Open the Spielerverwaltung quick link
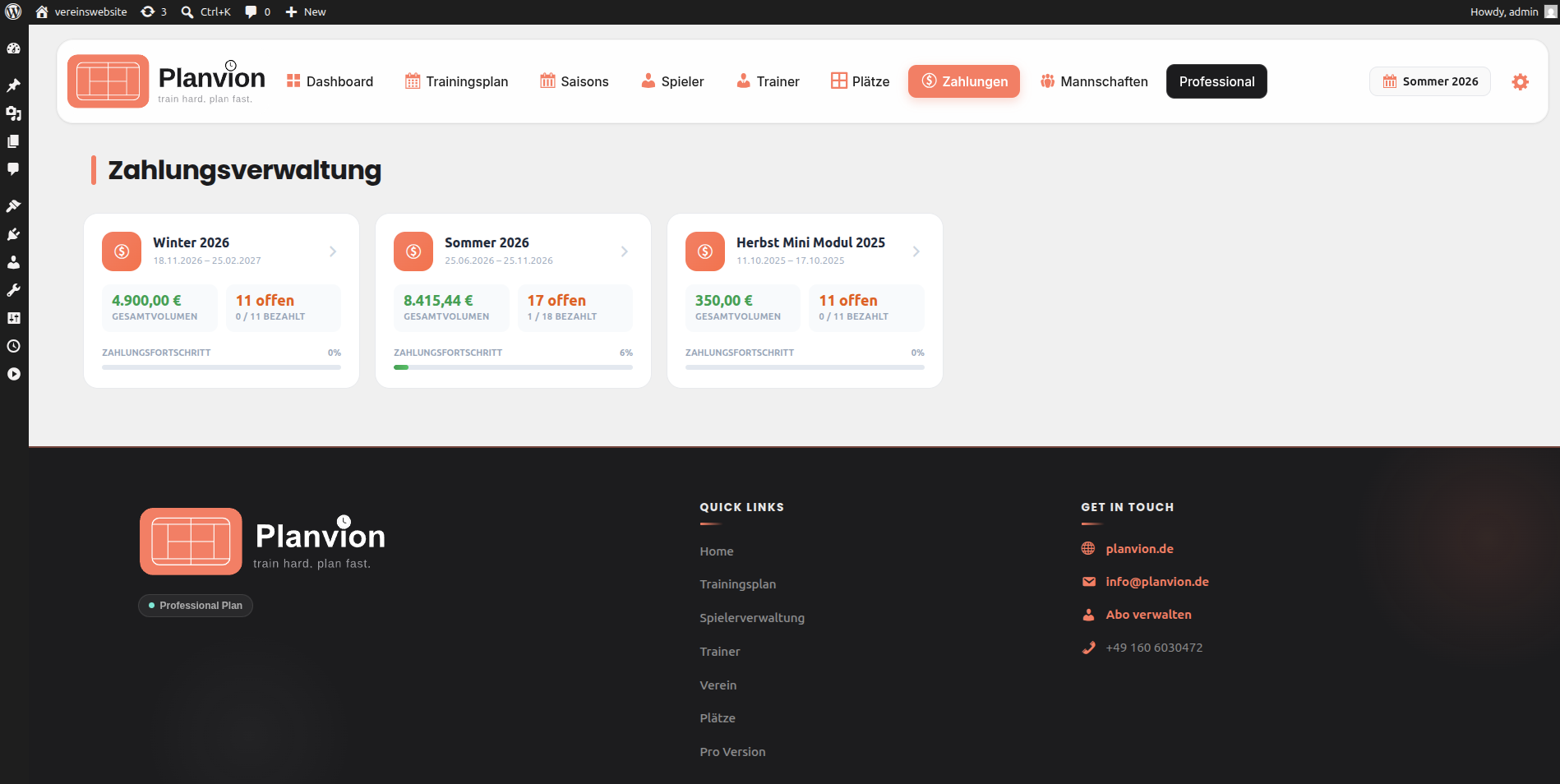The width and height of the screenshot is (1560, 784). pyautogui.click(x=752, y=618)
